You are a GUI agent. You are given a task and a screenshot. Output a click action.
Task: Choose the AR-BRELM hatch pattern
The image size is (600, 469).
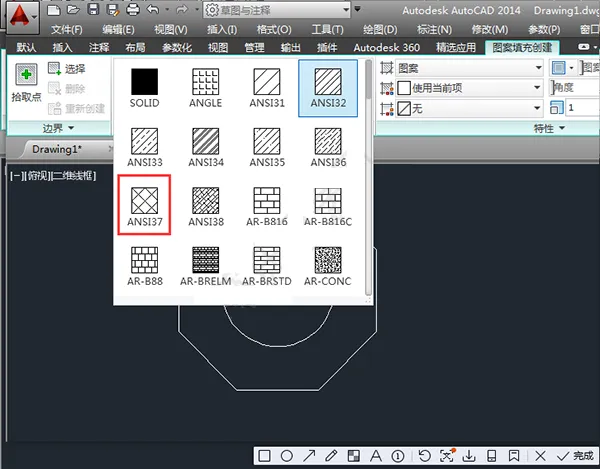click(205, 266)
